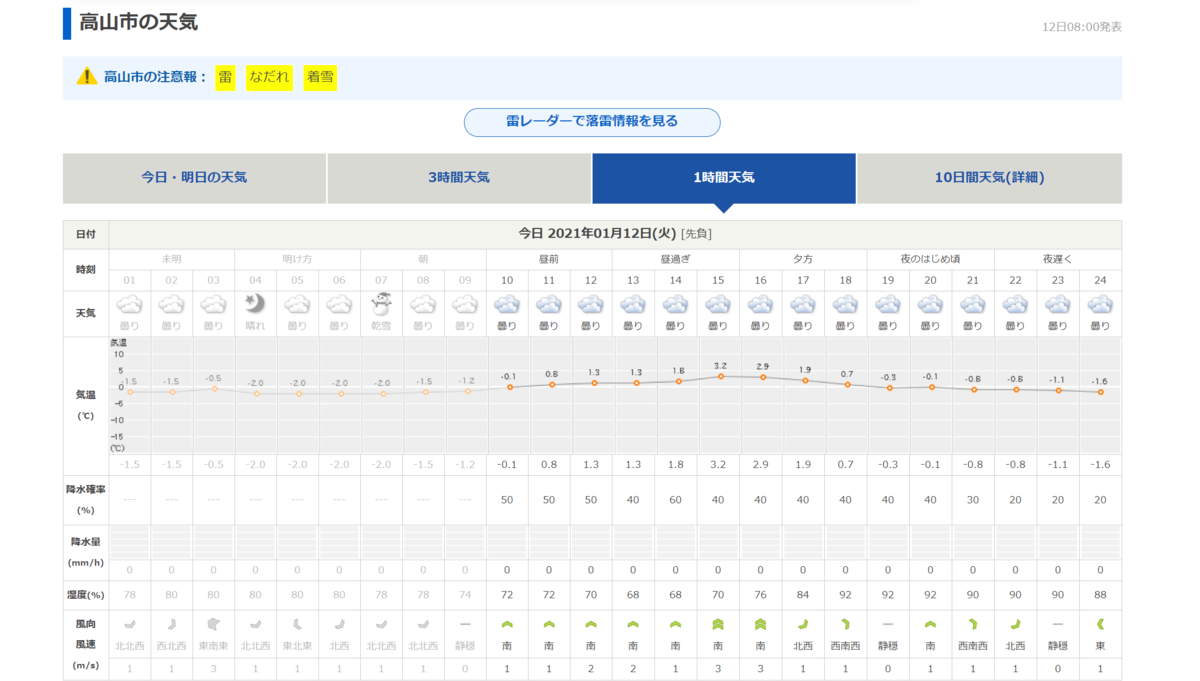Click the 雷 thunder advisory label

tap(224, 77)
